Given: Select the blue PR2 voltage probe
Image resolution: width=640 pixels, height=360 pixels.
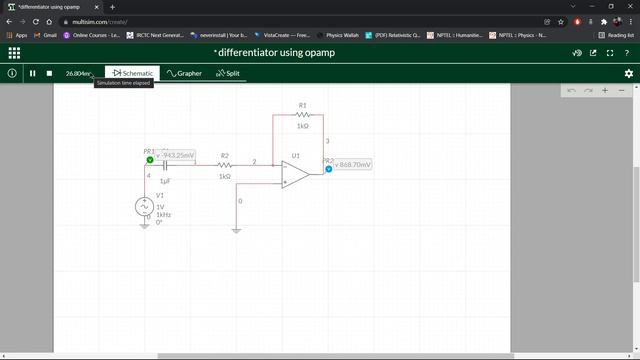Looking at the screenshot, I should tap(329, 169).
